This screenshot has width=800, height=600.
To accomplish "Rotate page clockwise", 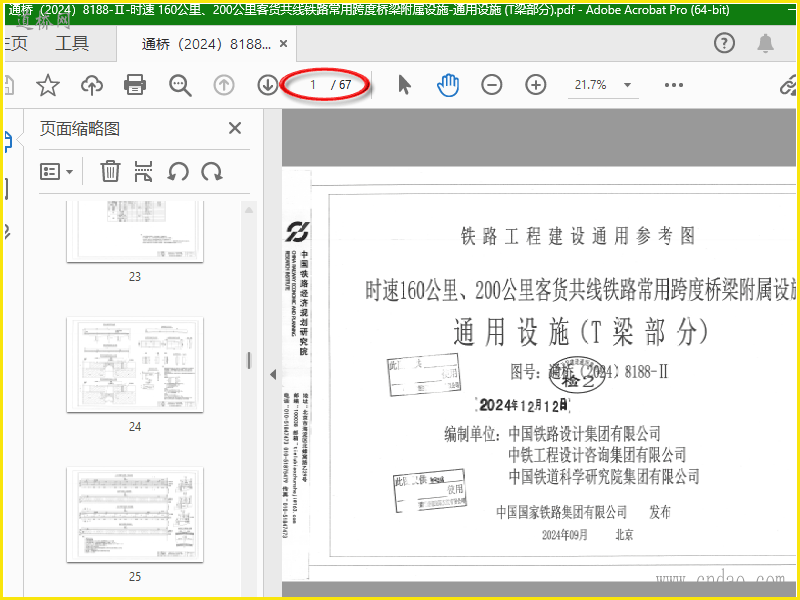I will tap(212, 171).
